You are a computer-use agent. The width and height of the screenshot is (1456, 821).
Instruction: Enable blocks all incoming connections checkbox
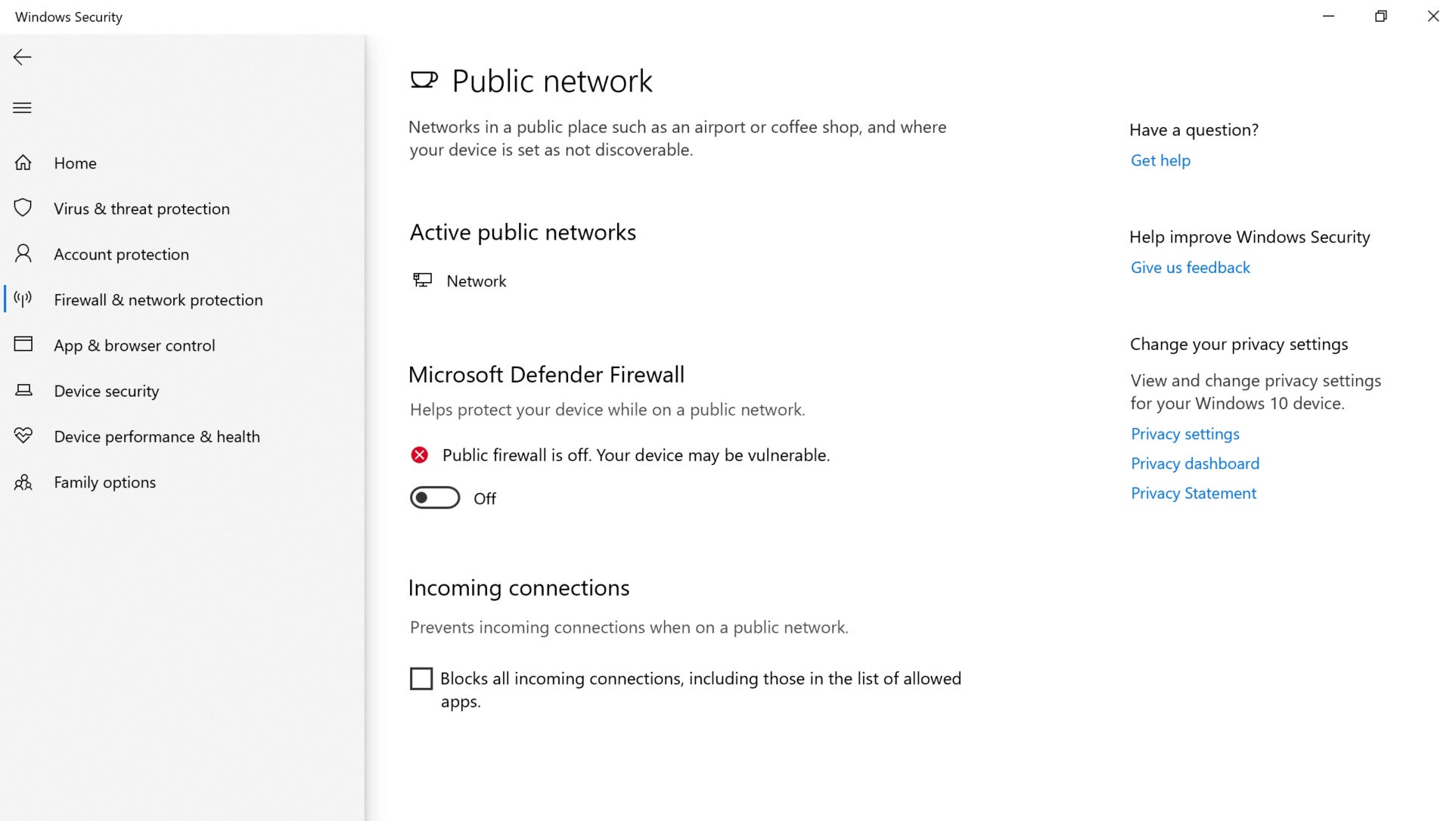pyautogui.click(x=421, y=678)
